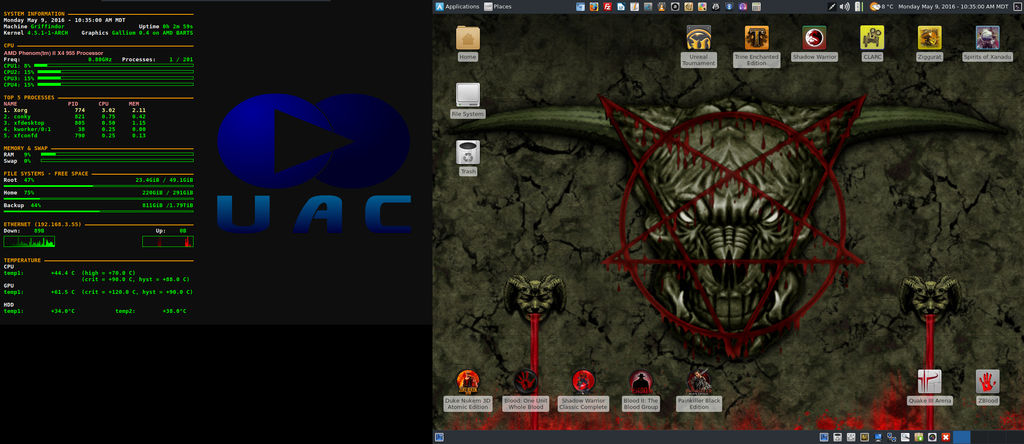This screenshot has height=444, width=1024.
Task: Launch VLC media player from the panel
Action: point(662,7)
